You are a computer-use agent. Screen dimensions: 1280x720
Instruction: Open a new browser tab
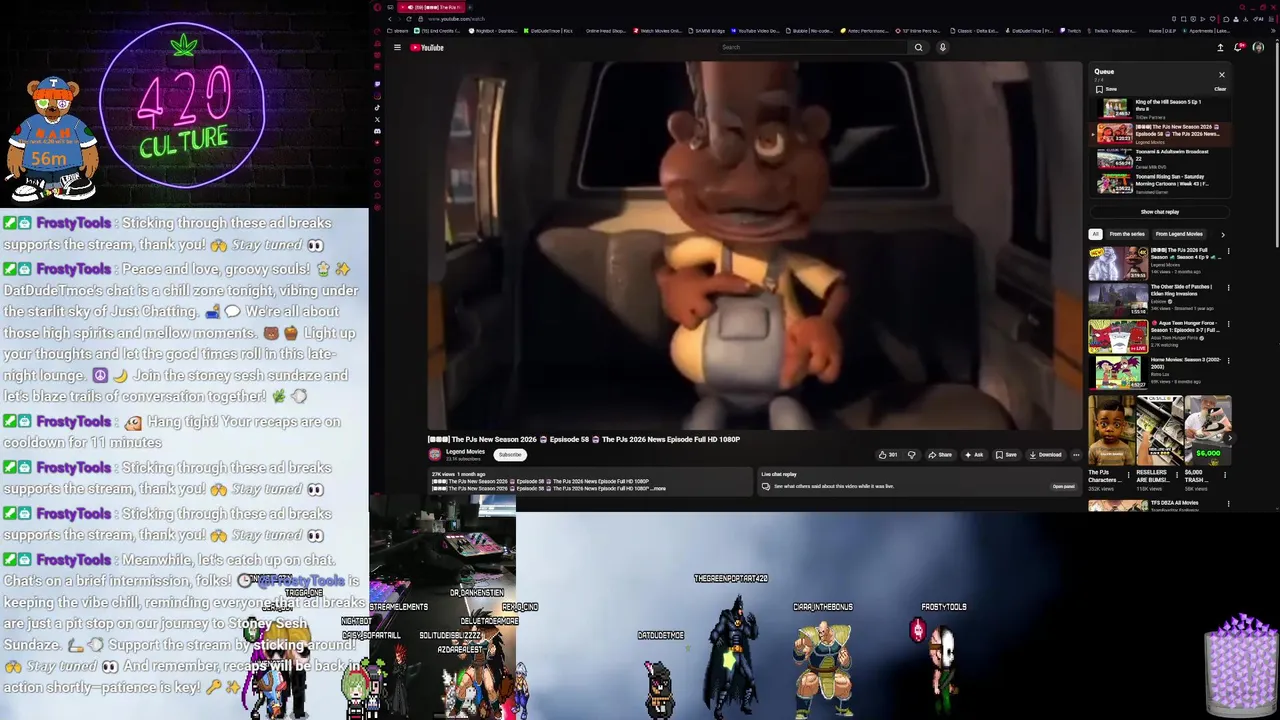470,7
